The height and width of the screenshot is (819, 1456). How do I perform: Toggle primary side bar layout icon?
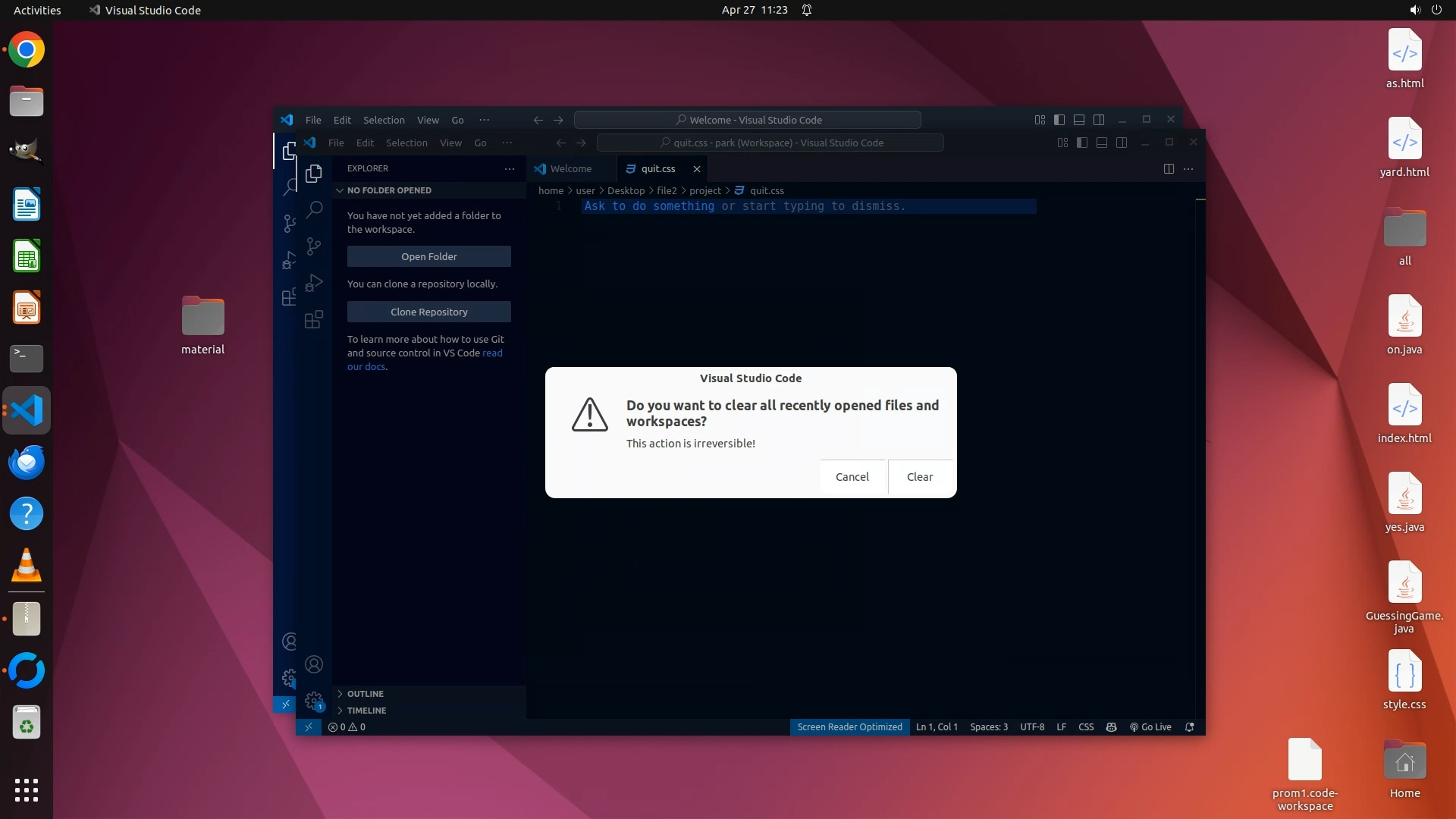coord(1082,143)
